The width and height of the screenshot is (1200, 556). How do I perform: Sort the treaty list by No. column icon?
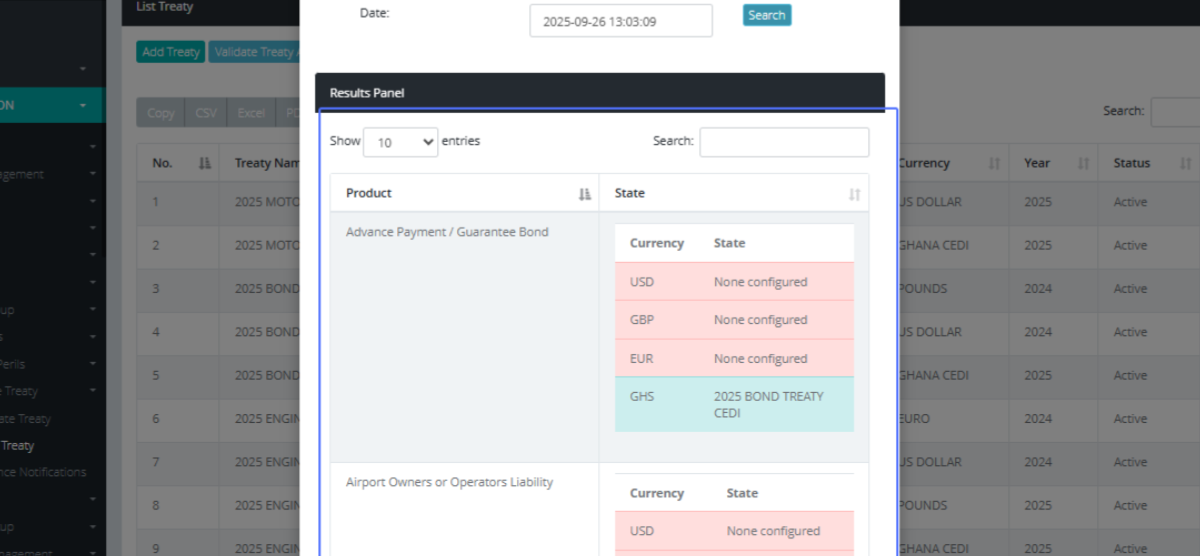(205, 163)
